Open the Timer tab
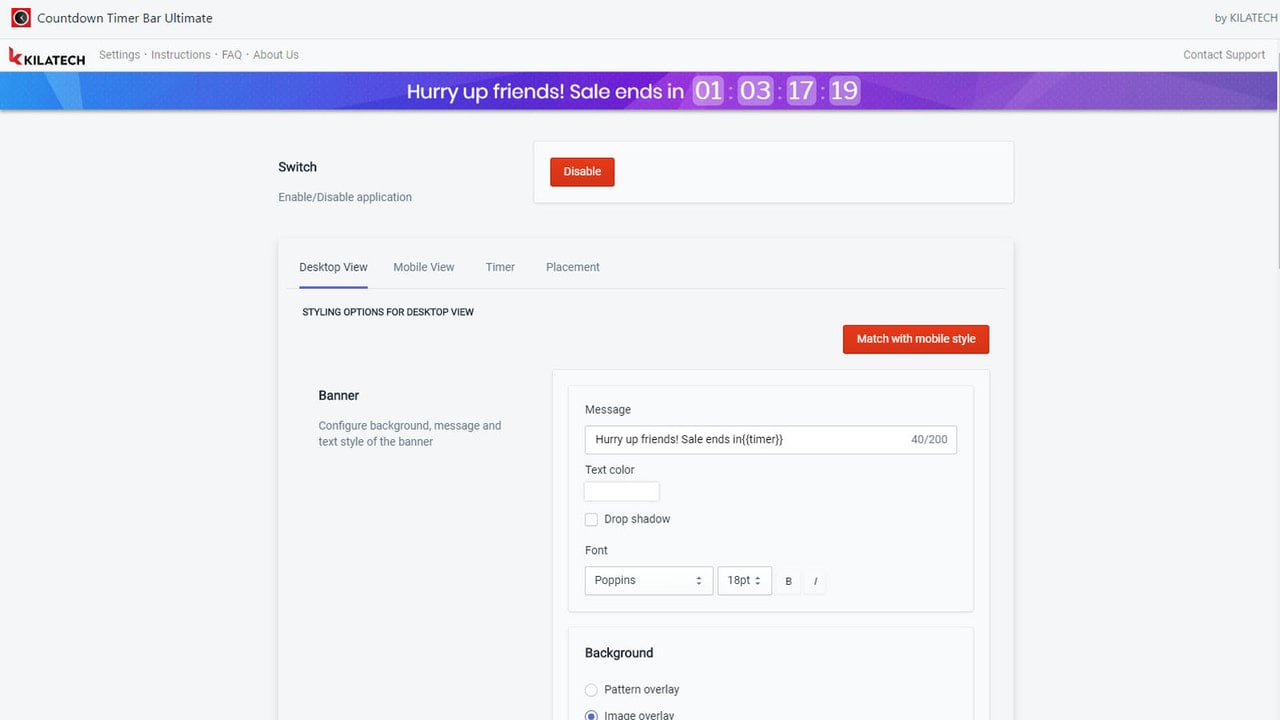The height and width of the screenshot is (720, 1280). pos(500,267)
